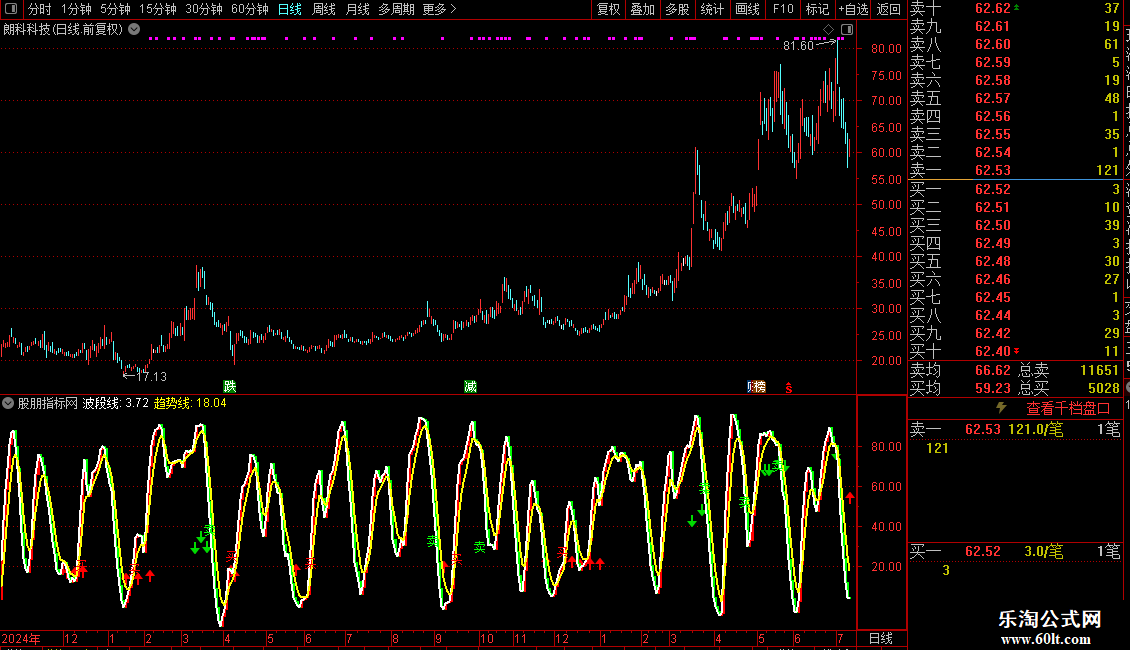This screenshot has width=1130, height=650.
Task: Select 买一 bid row at 62.52 with volume 3
Action: pyautogui.click(x=1015, y=189)
